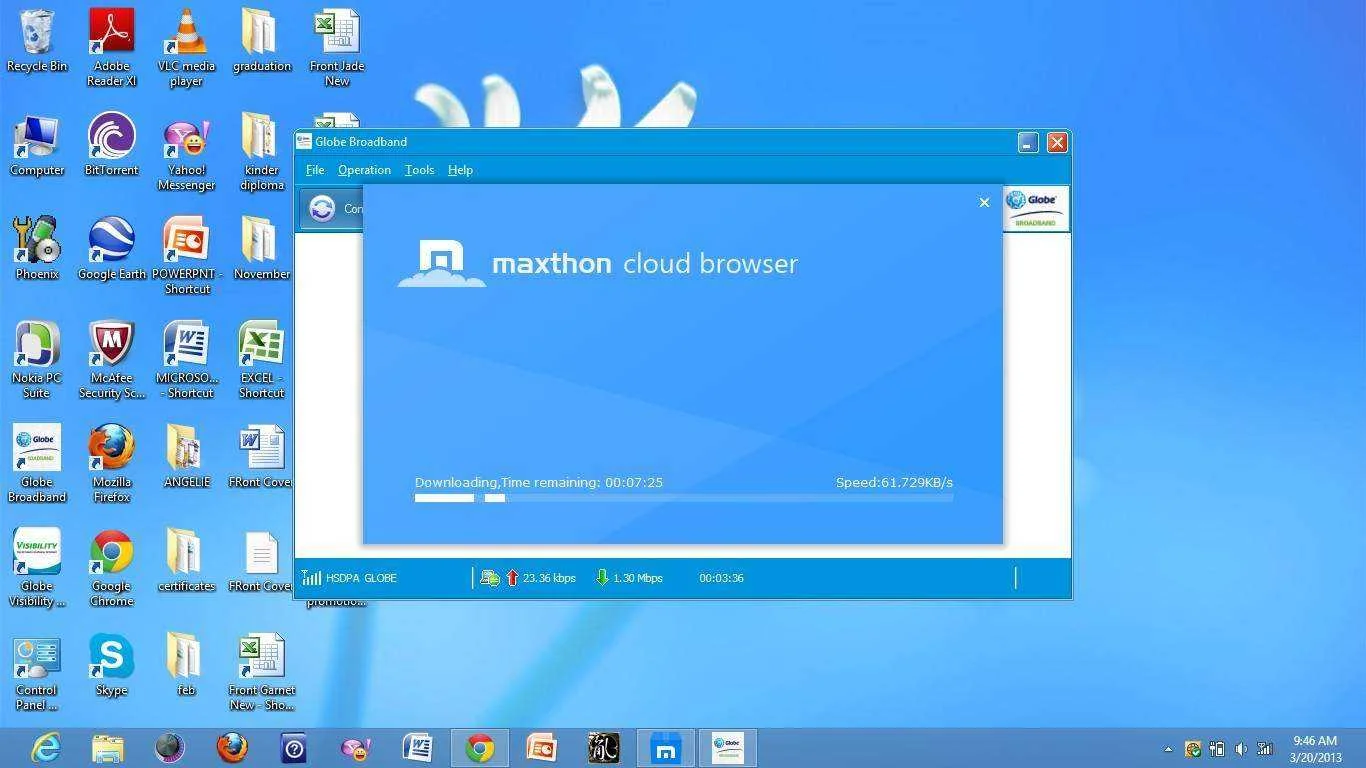Click the red upload arrow icon
Image resolution: width=1366 pixels, height=768 pixels.
512,578
